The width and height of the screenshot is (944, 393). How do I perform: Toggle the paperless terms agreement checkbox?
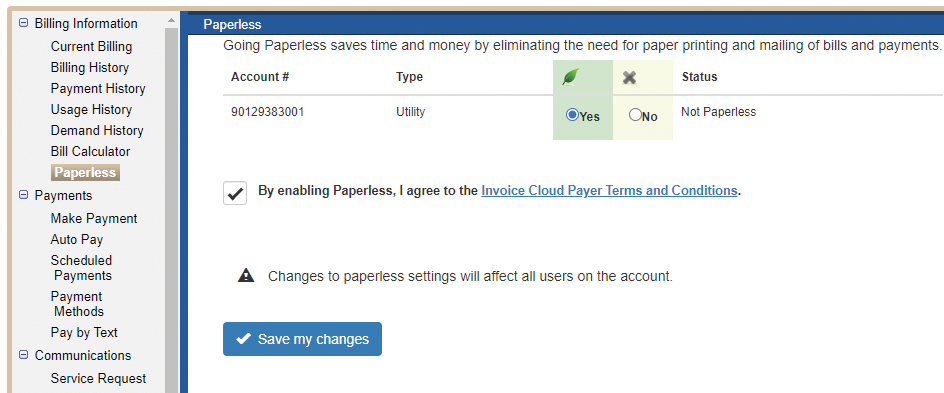click(235, 193)
